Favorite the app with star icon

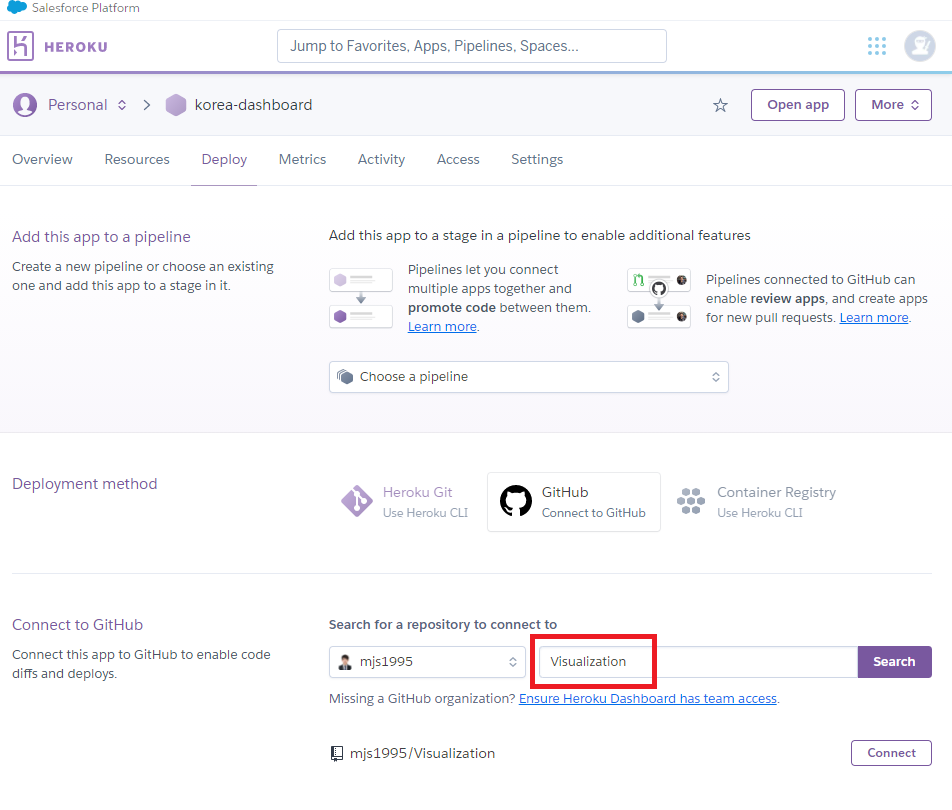pos(720,106)
